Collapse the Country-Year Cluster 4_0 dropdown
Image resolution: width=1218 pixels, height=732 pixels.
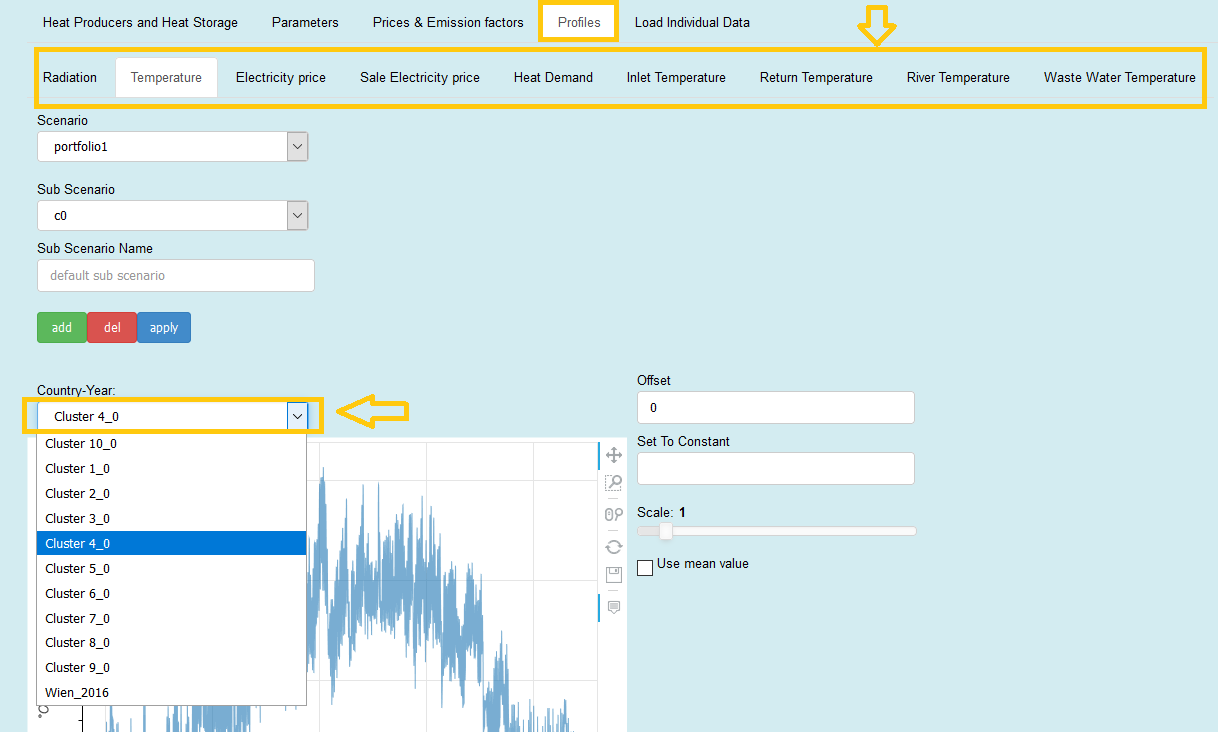pyautogui.click(x=172, y=416)
